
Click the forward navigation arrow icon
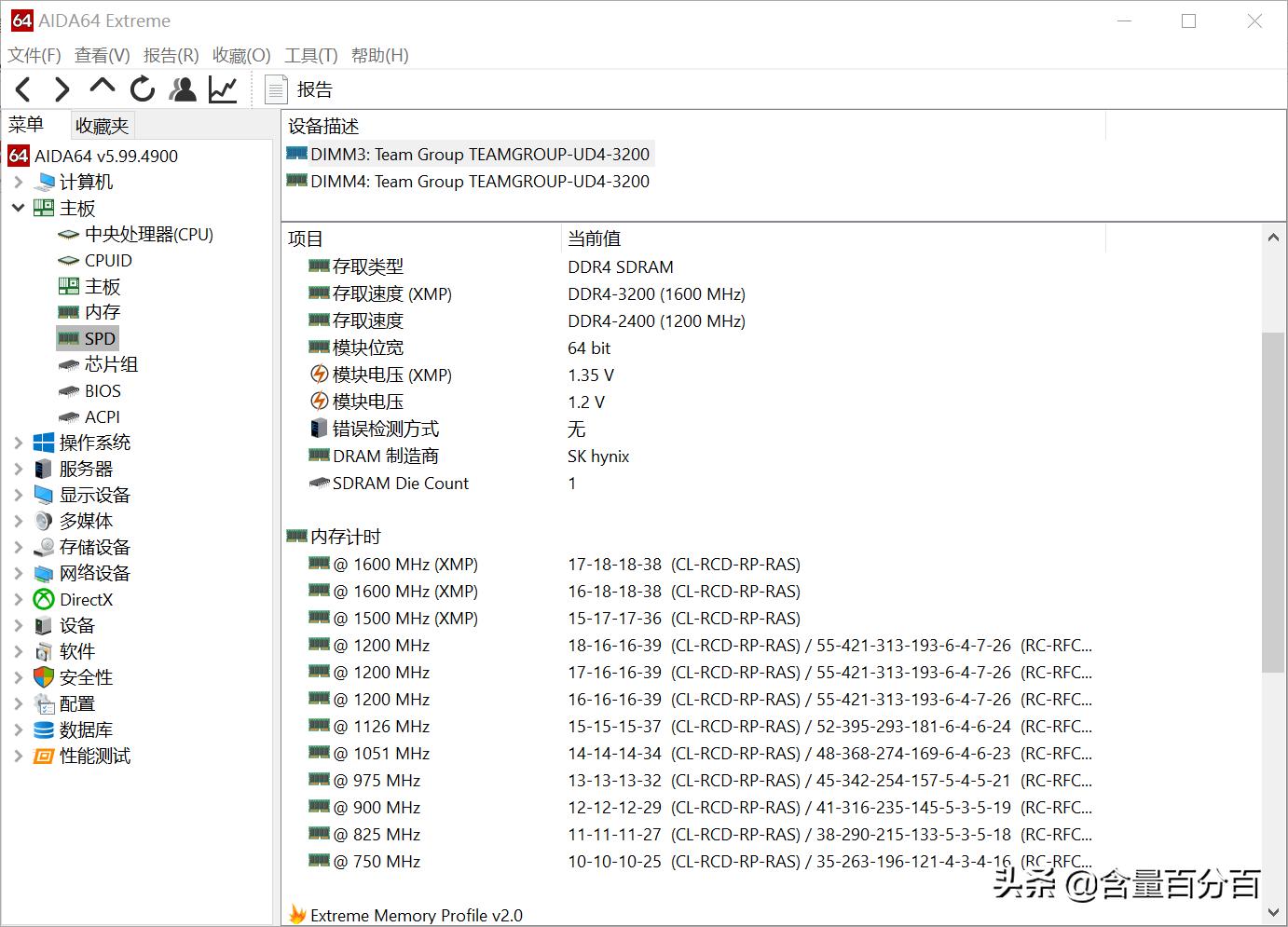(x=62, y=89)
